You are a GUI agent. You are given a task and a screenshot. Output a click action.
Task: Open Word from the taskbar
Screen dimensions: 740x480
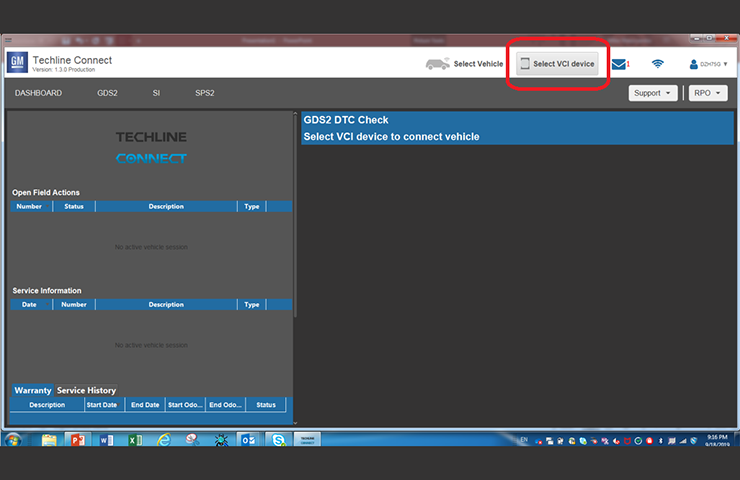pos(106,440)
